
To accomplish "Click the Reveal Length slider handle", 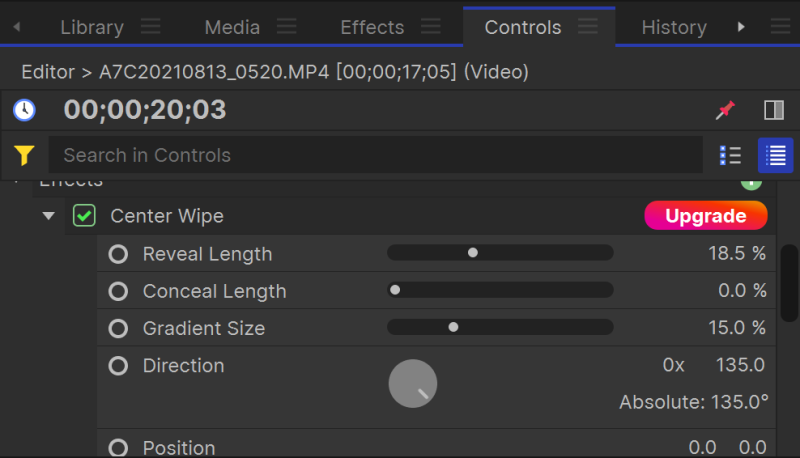I will pyautogui.click(x=473, y=252).
